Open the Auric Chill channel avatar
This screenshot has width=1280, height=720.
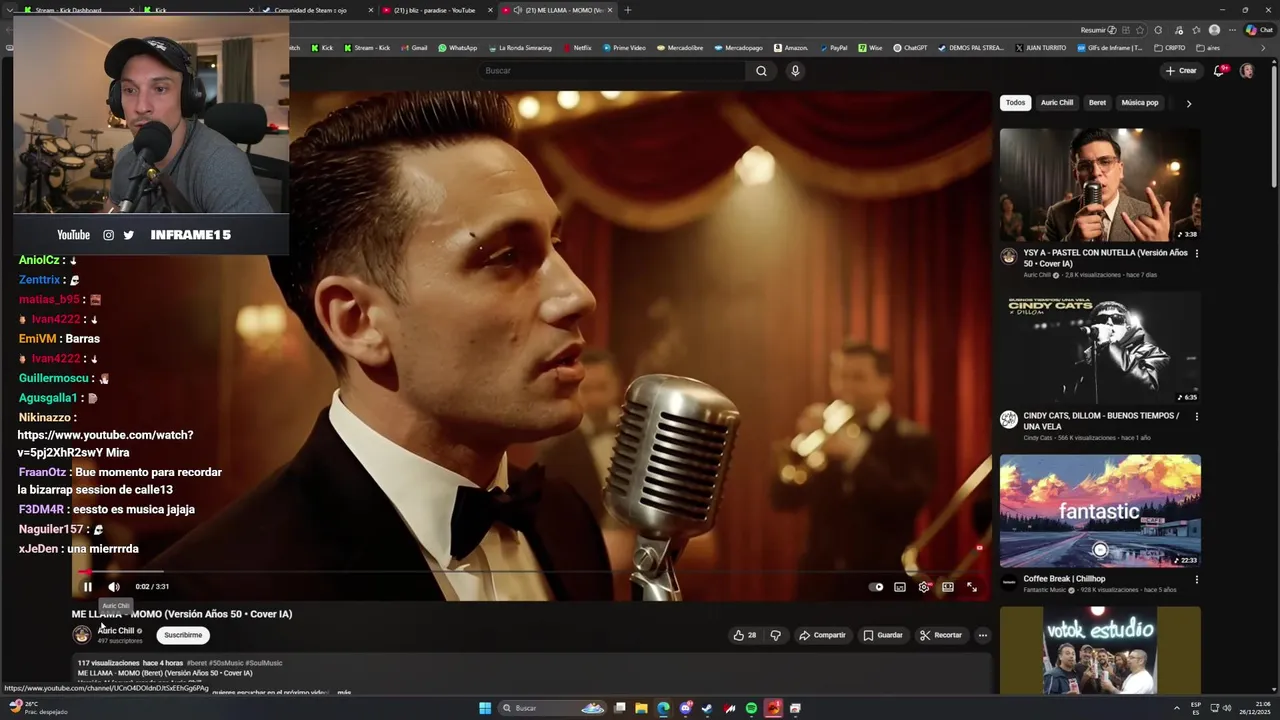(82, 634)
